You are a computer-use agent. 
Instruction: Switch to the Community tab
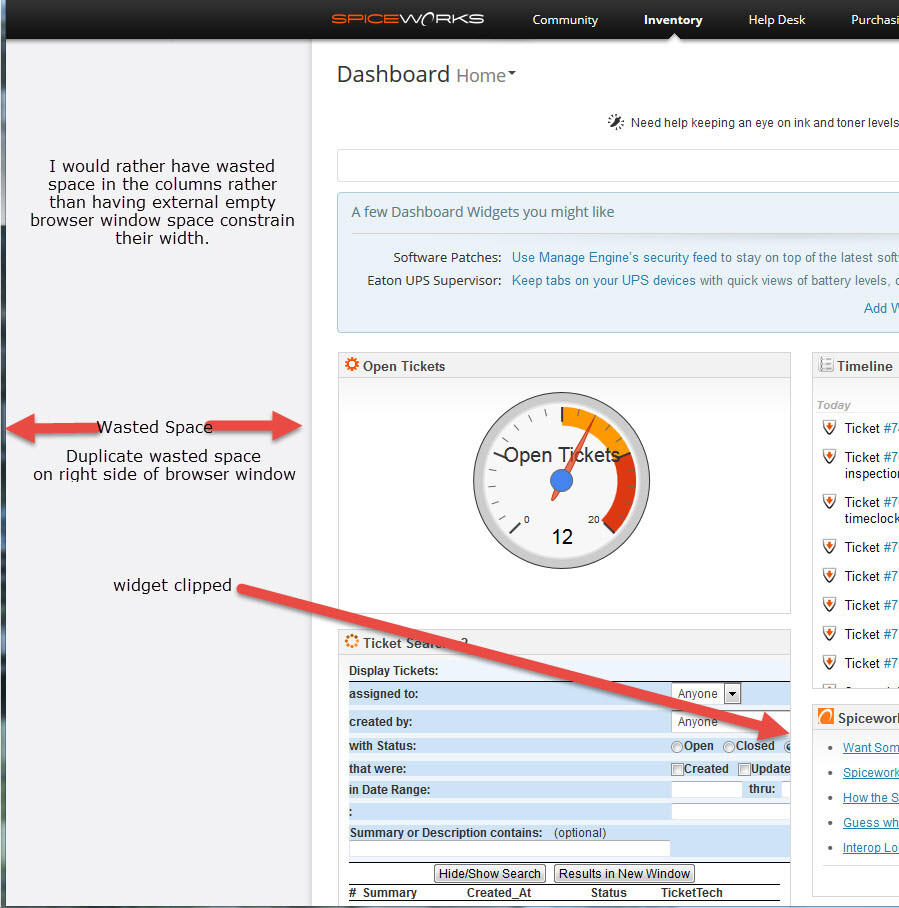point(565,19)
